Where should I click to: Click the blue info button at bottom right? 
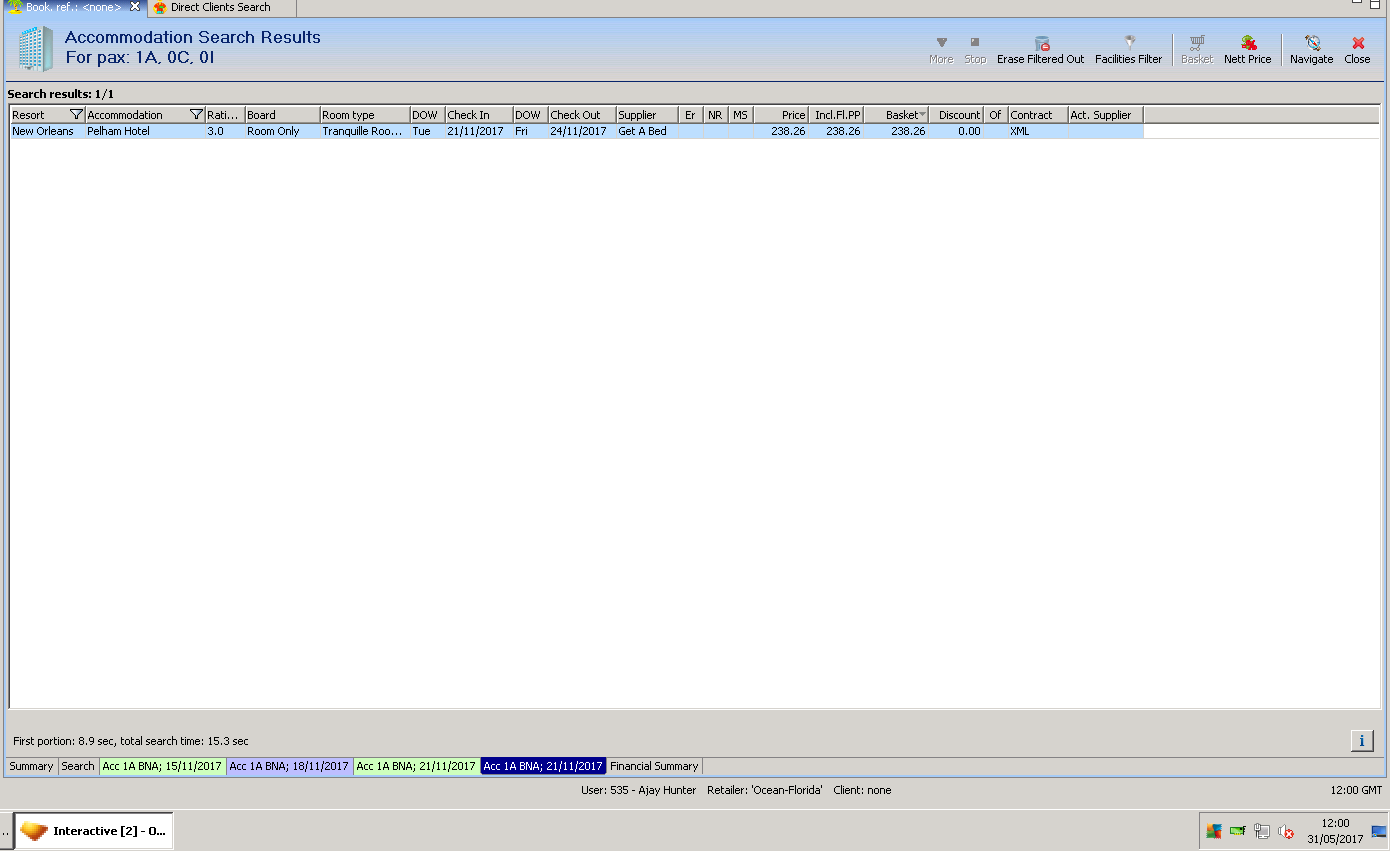point(1361,741)
